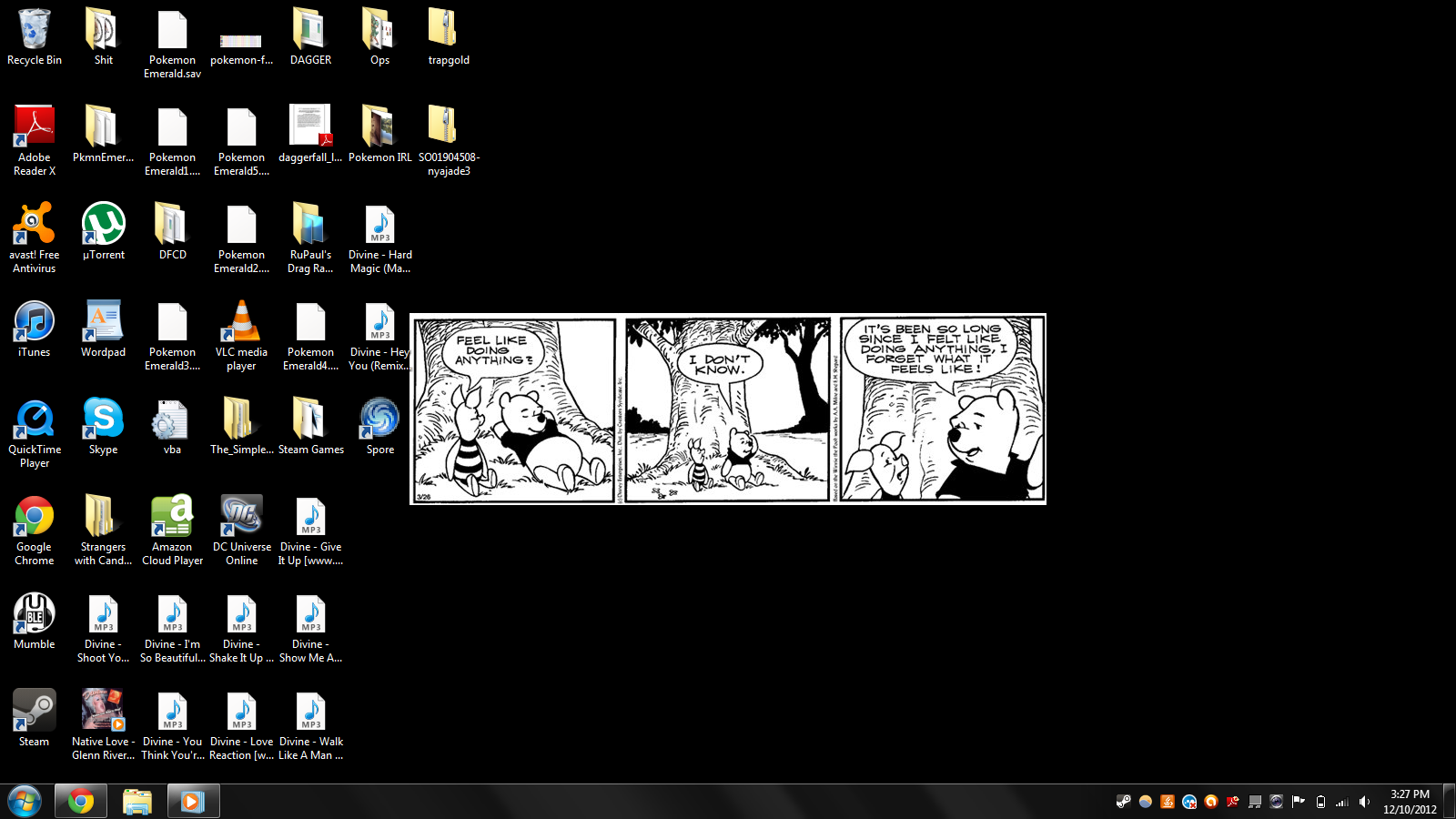Screen dimensions: 1456x819
Task: Click the battery status tray icon
Action: (1320, 802)
